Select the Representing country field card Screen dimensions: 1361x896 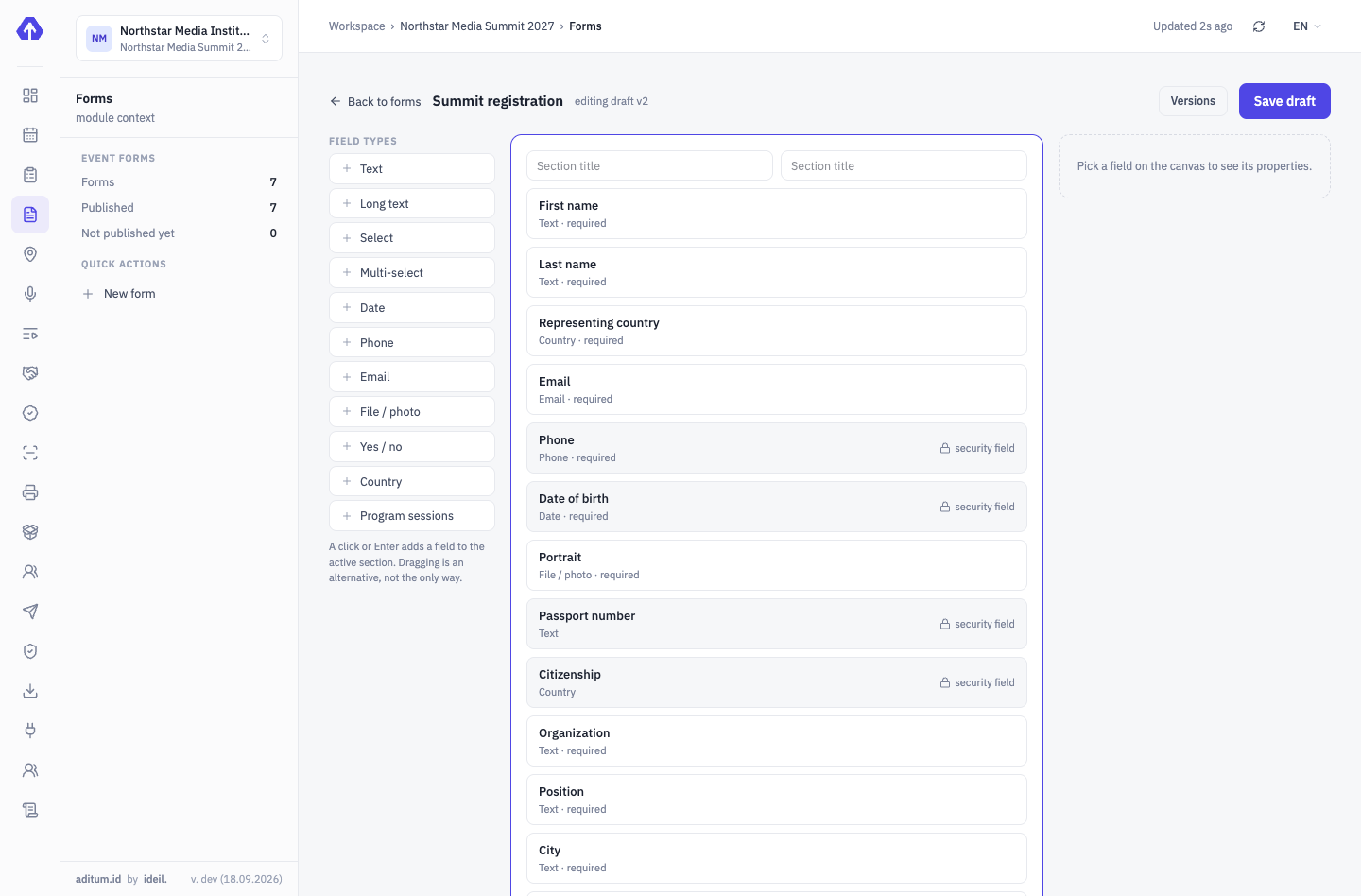tap(777, 331)
